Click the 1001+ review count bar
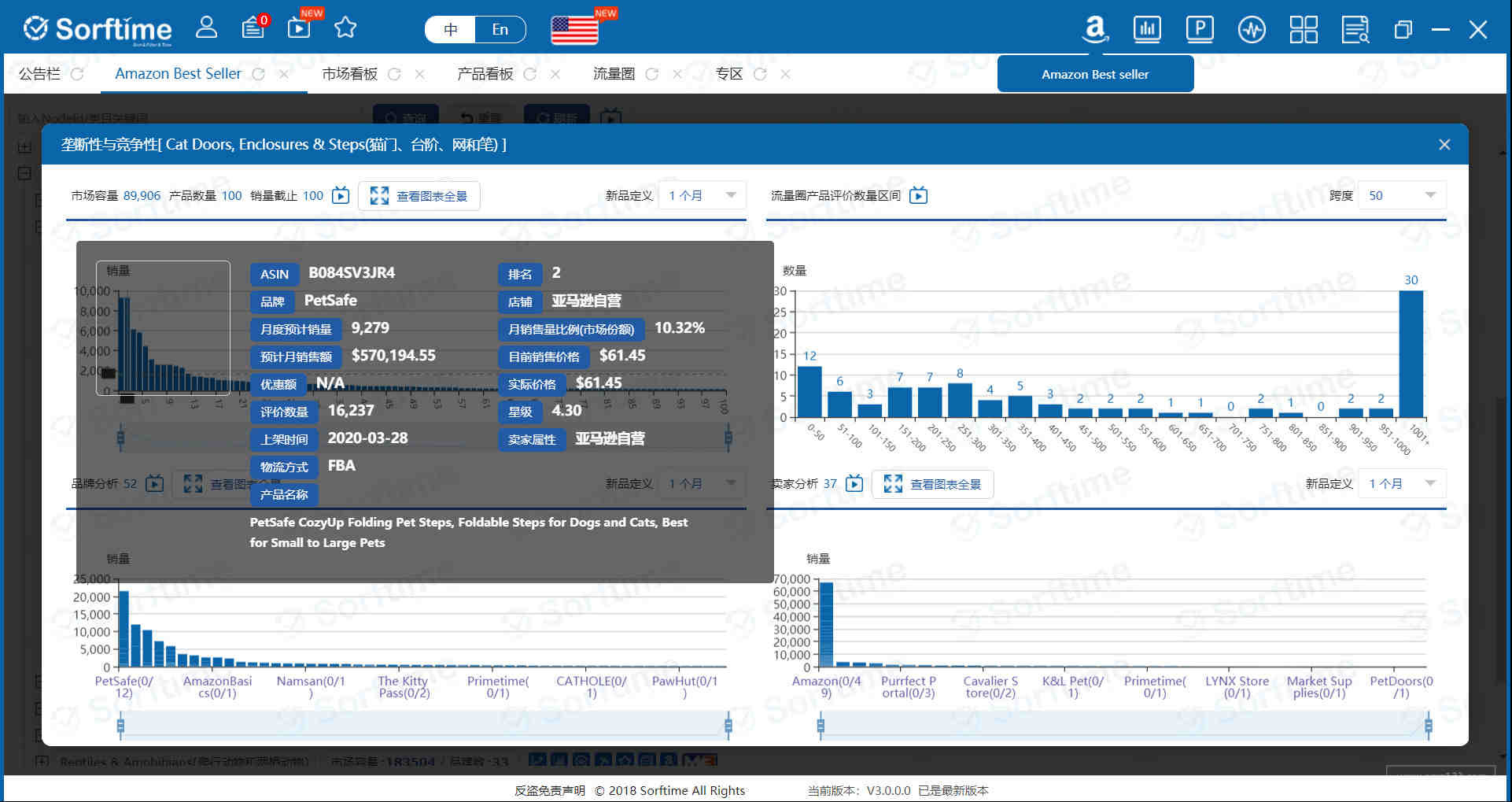The height and width of the screenshot is (802, 1512). 1411,354
